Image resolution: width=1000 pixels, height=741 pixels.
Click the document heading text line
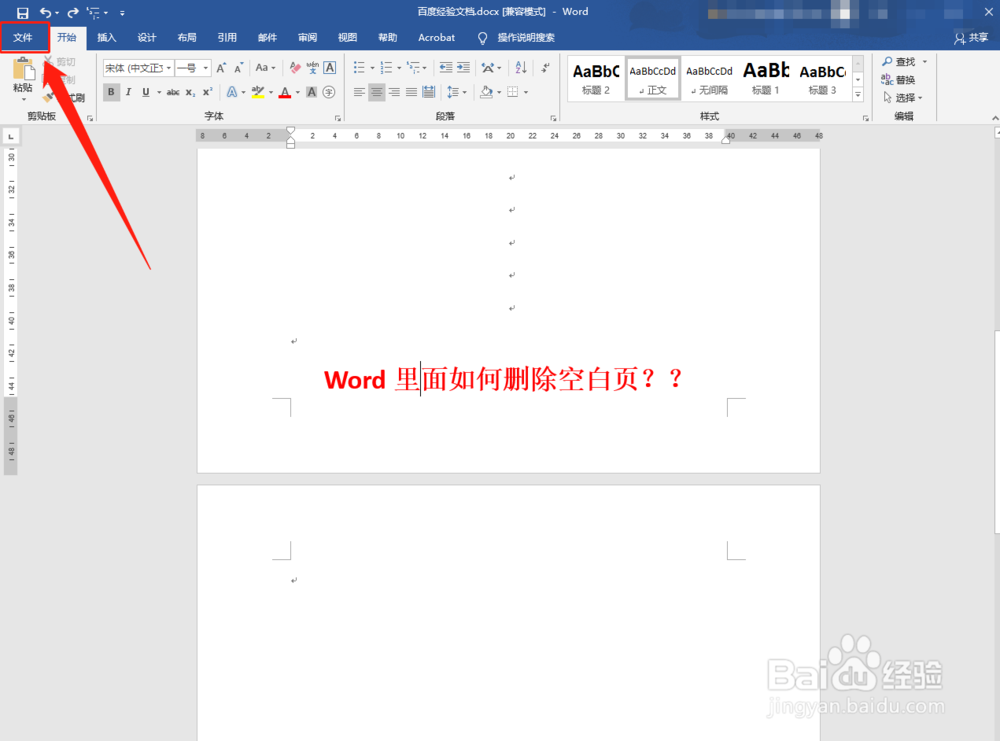pos(504,379)
